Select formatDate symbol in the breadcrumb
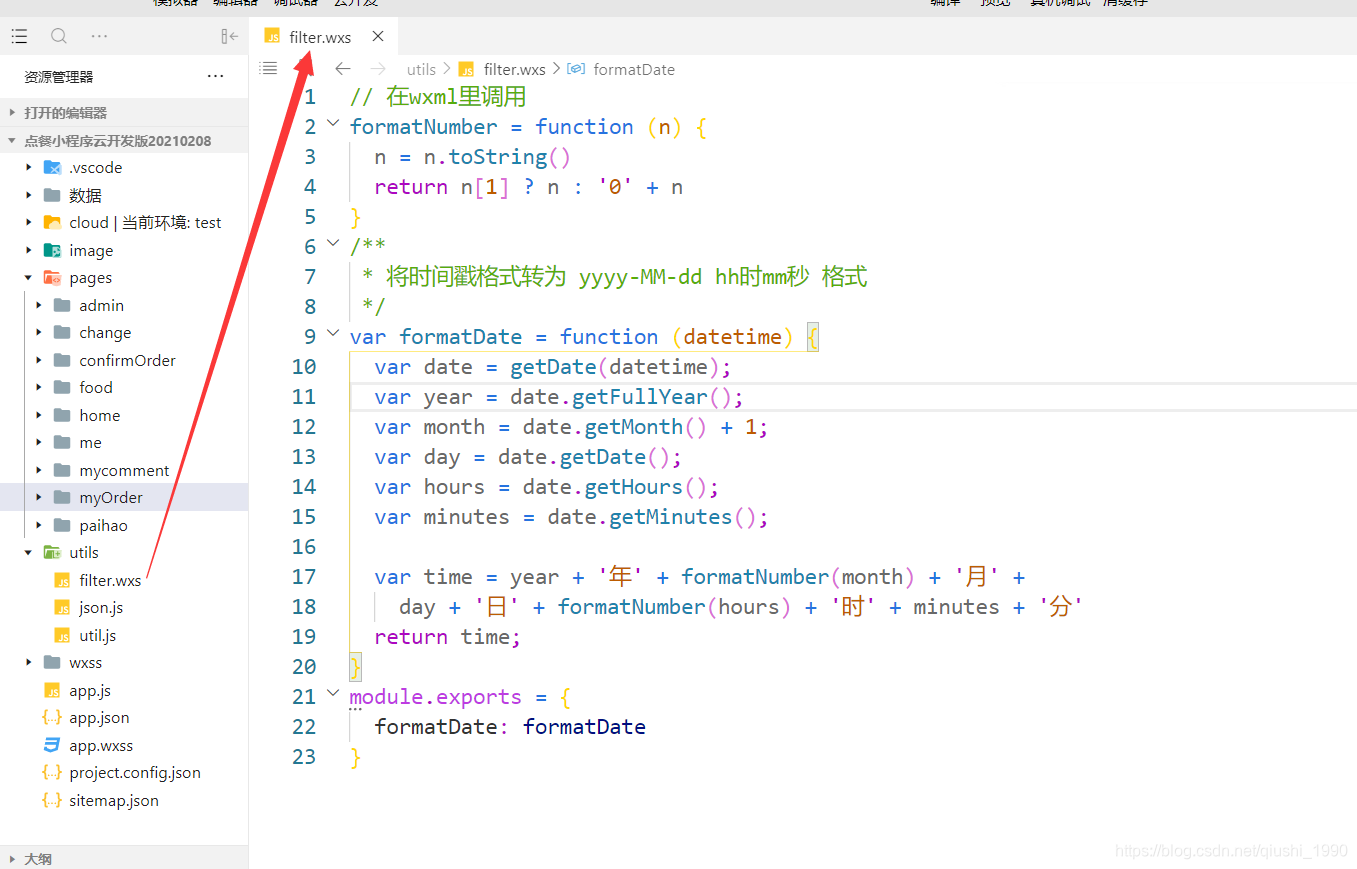This screenshot has width=1357, height=869. (x=634, y=69)
